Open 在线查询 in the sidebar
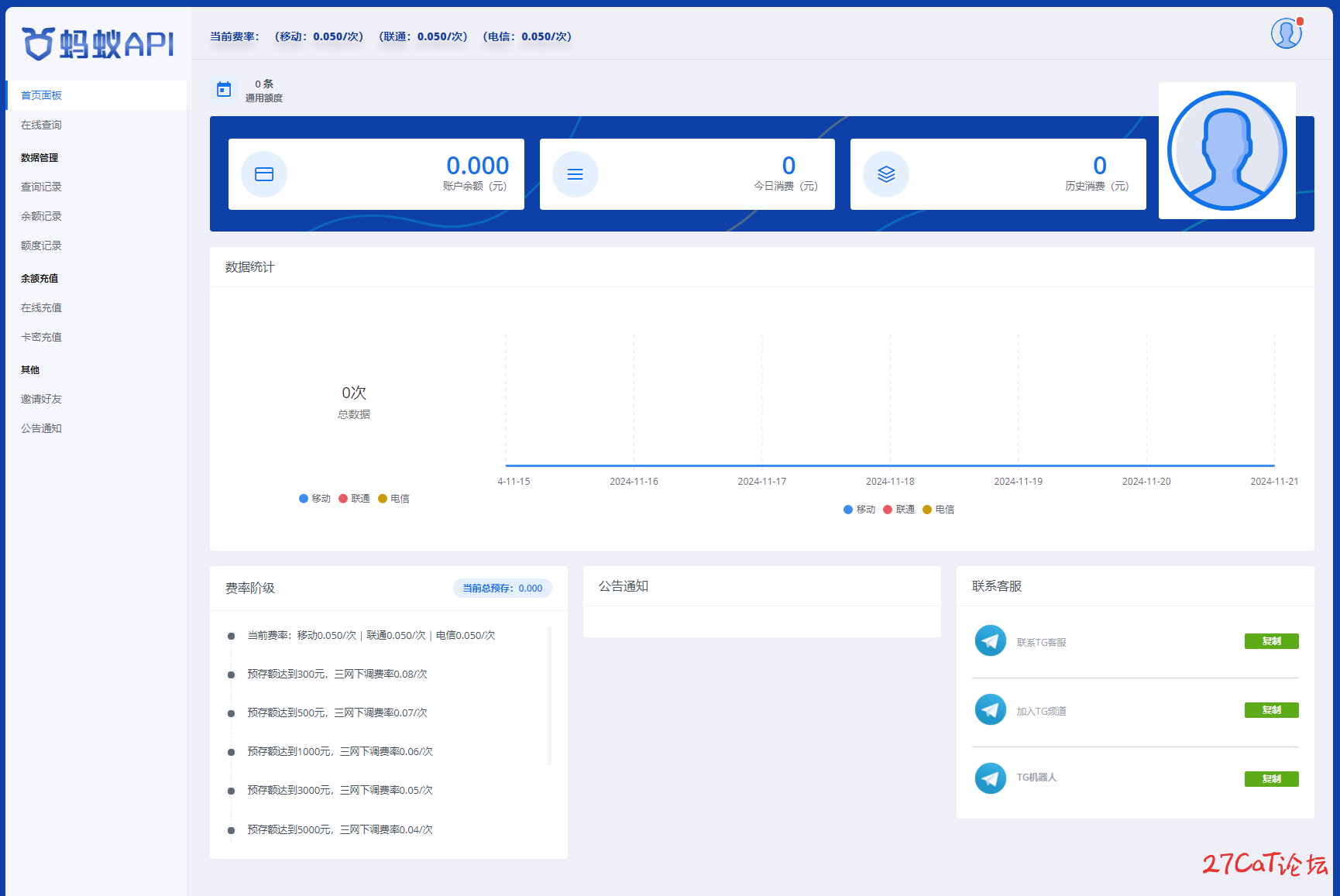Image resolution: width=1340 pixels, height=896 pixels. coord(96,125)
